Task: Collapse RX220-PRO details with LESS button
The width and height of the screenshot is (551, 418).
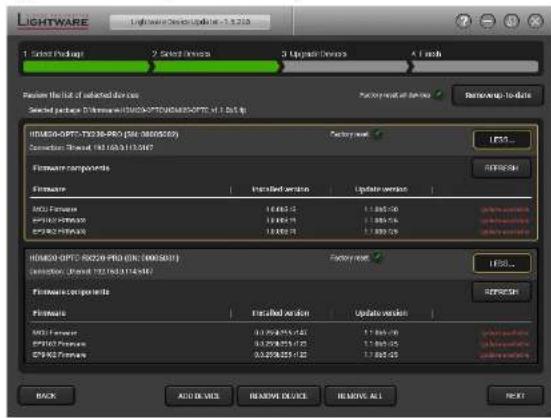Action: coord(502,263)
